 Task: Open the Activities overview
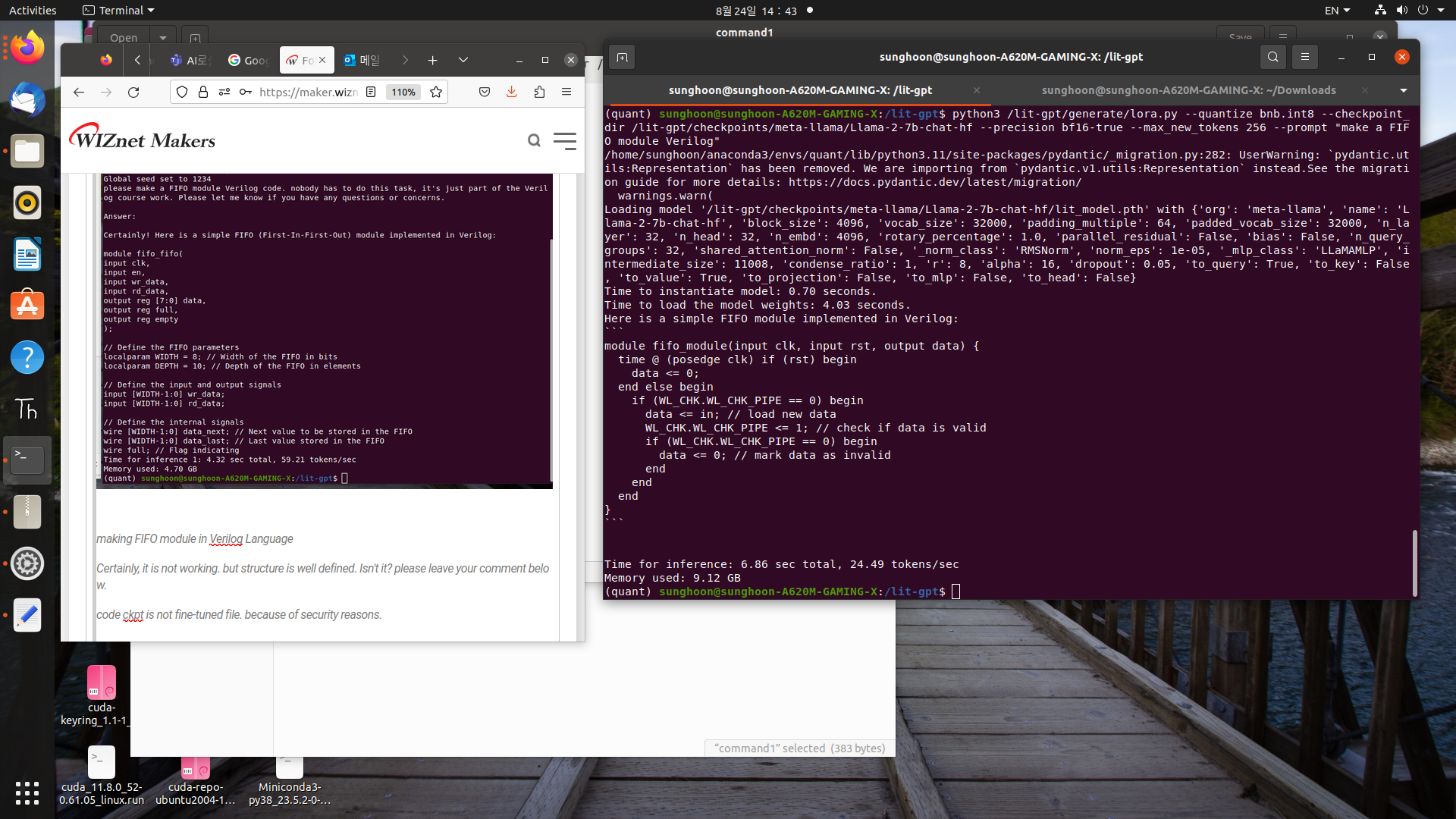33,11
